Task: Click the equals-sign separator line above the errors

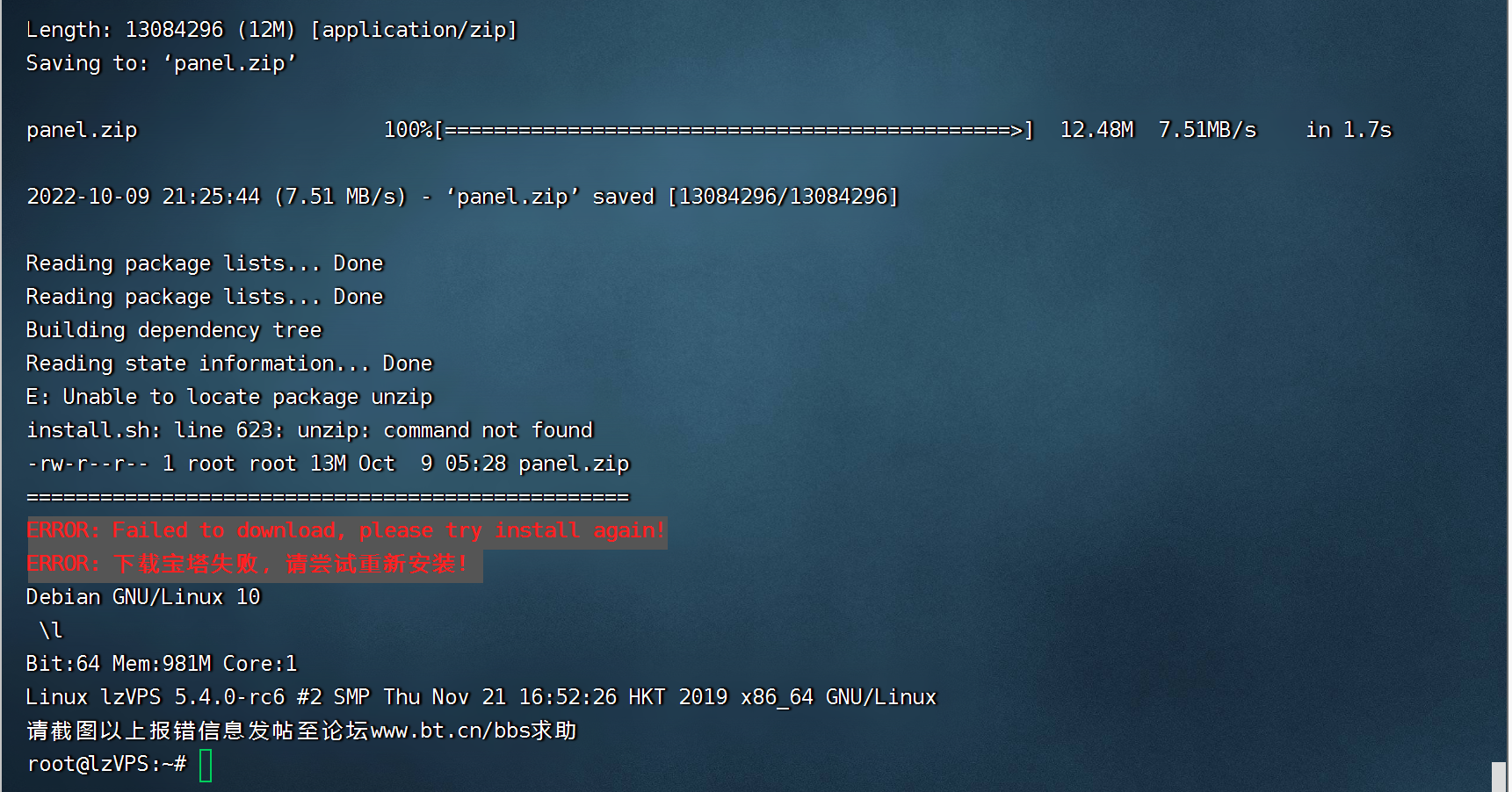Action: [328, 497]
